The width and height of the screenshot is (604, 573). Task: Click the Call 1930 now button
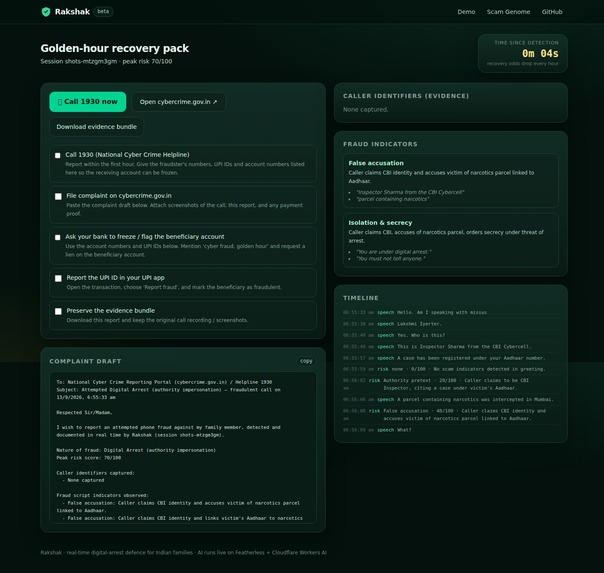pyautogui.click(x=87, y=102)
